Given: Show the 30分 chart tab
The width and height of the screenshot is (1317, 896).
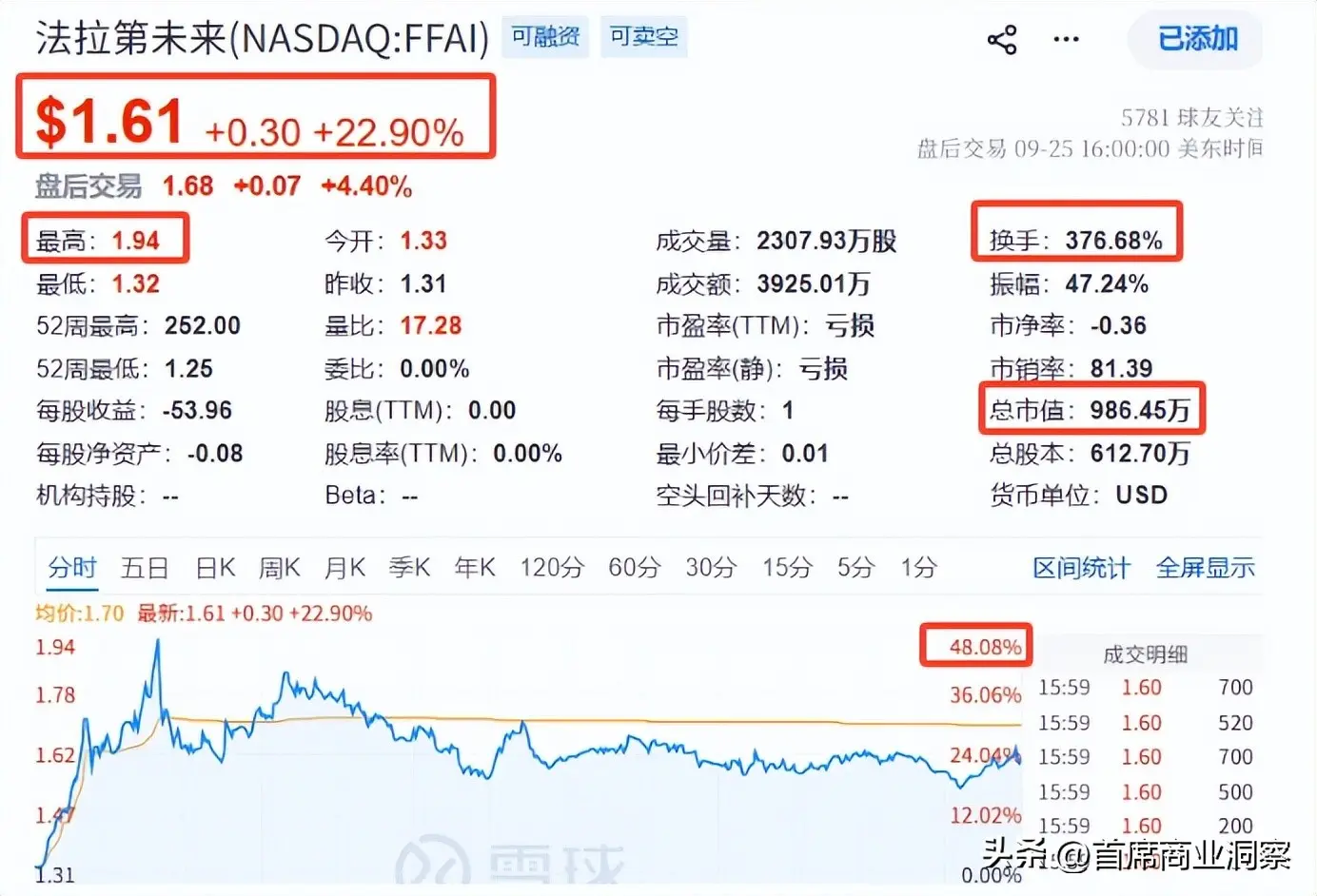Looking at the screenshot, I should tap(711, 568).
